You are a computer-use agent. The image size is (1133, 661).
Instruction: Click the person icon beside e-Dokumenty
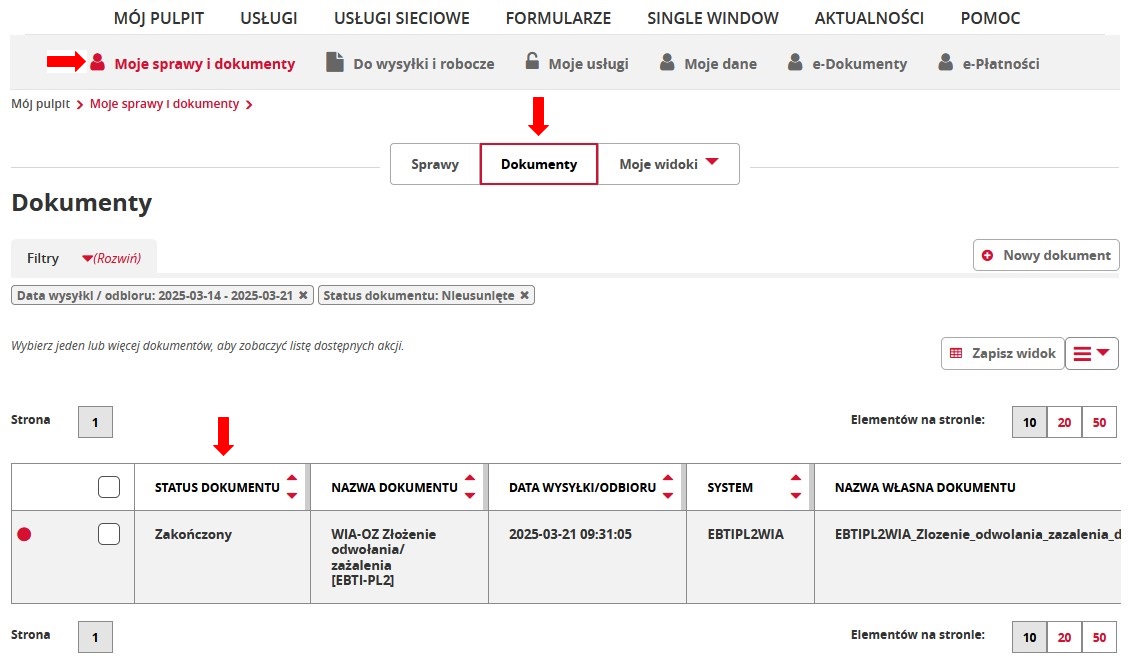[795, 63]
